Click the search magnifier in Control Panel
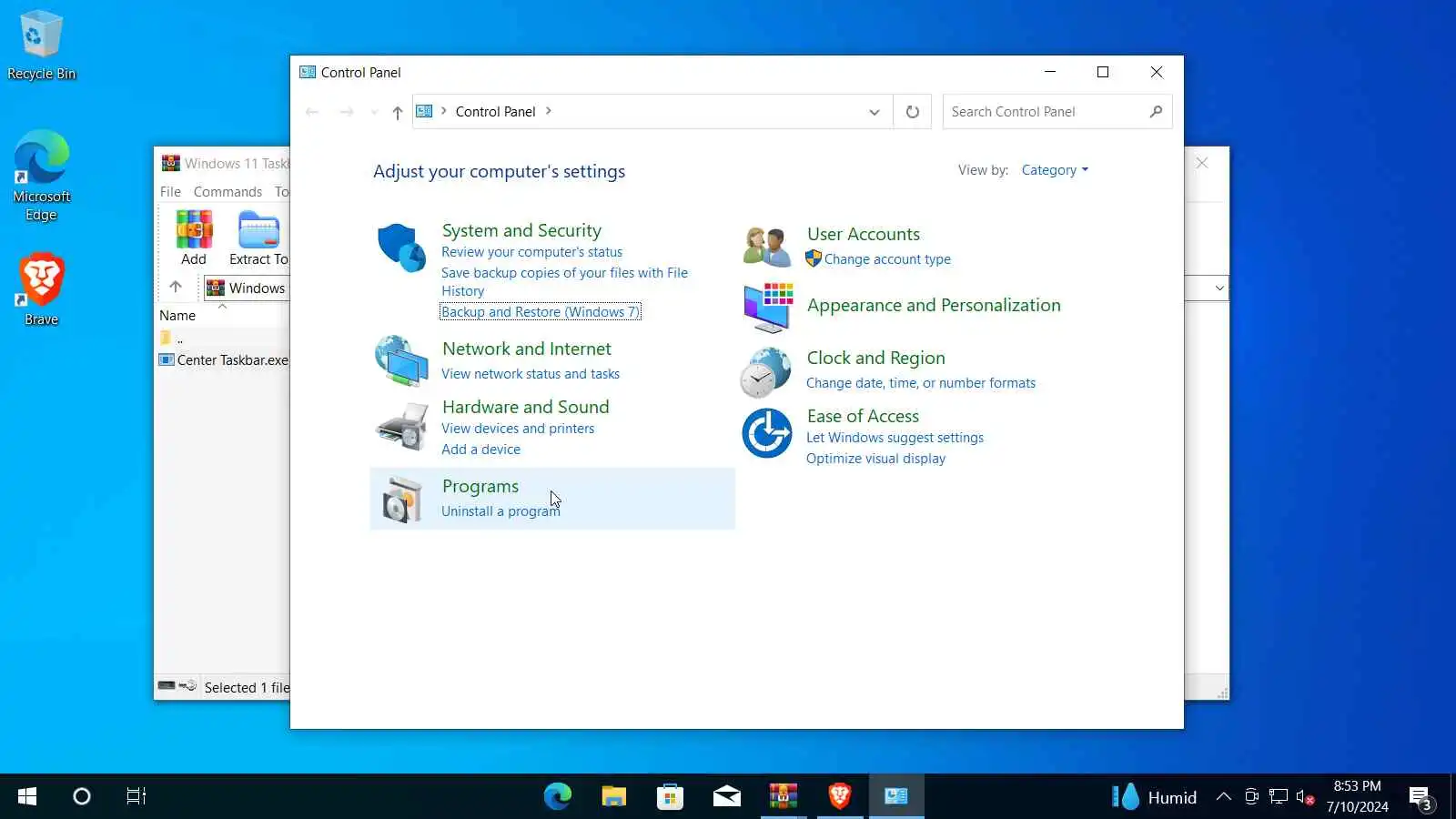This screenshot has height=819, width=1456. pos(1156,112)
